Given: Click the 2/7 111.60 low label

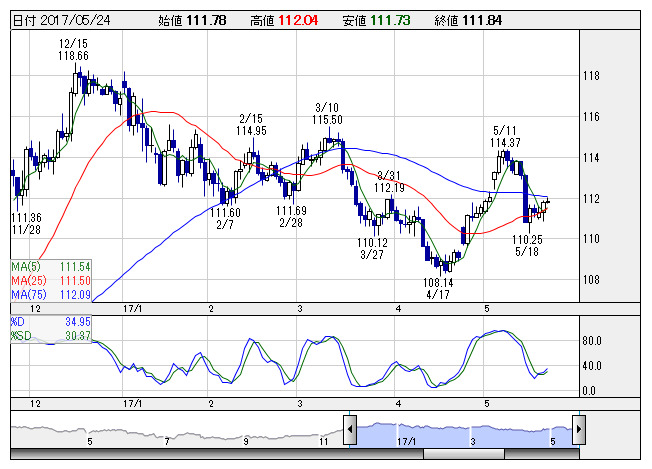Looking at the screenshot, I should (225, 218).
